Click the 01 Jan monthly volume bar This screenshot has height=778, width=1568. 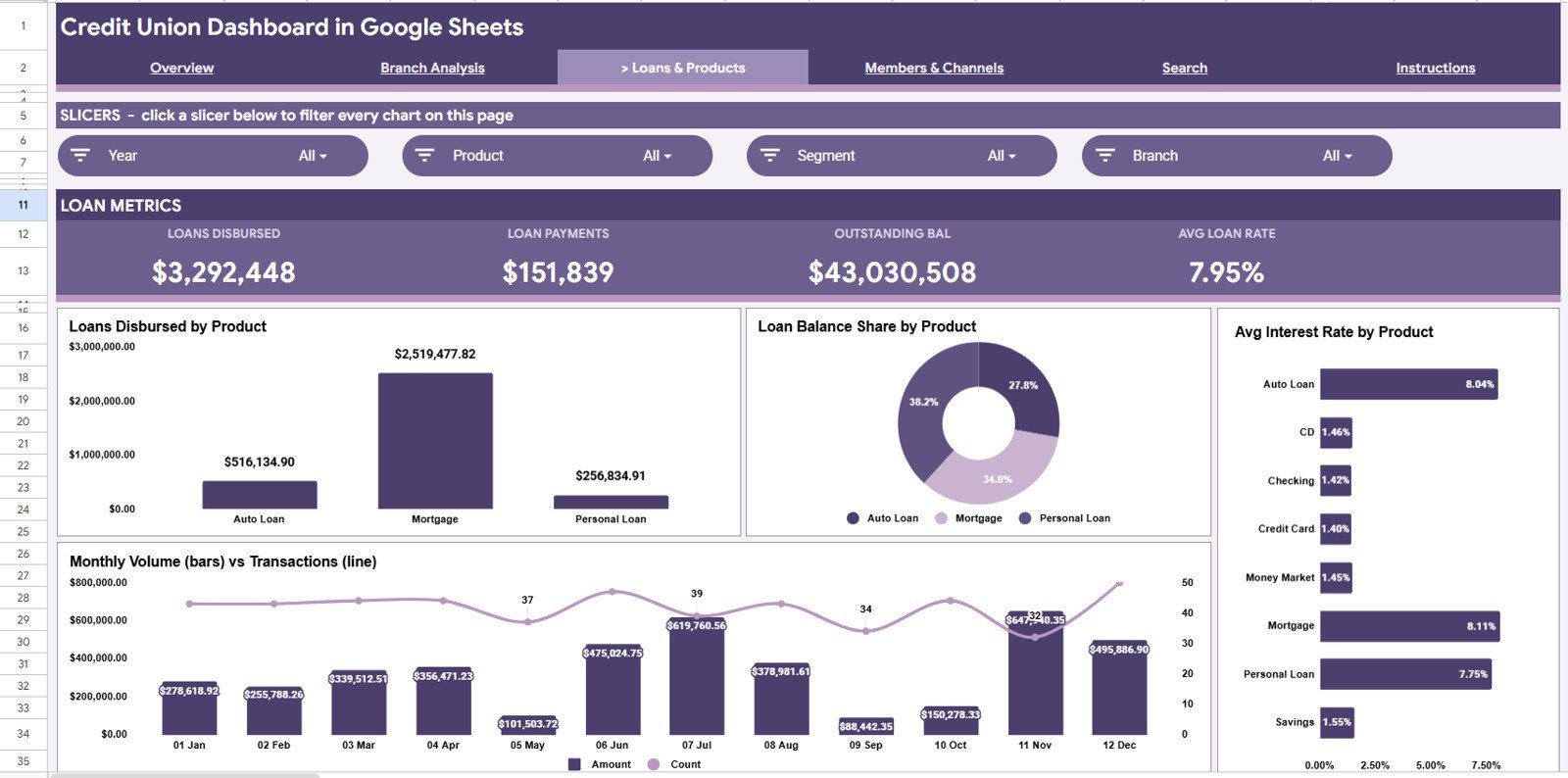pyautogui.click(x=189, y=708)
